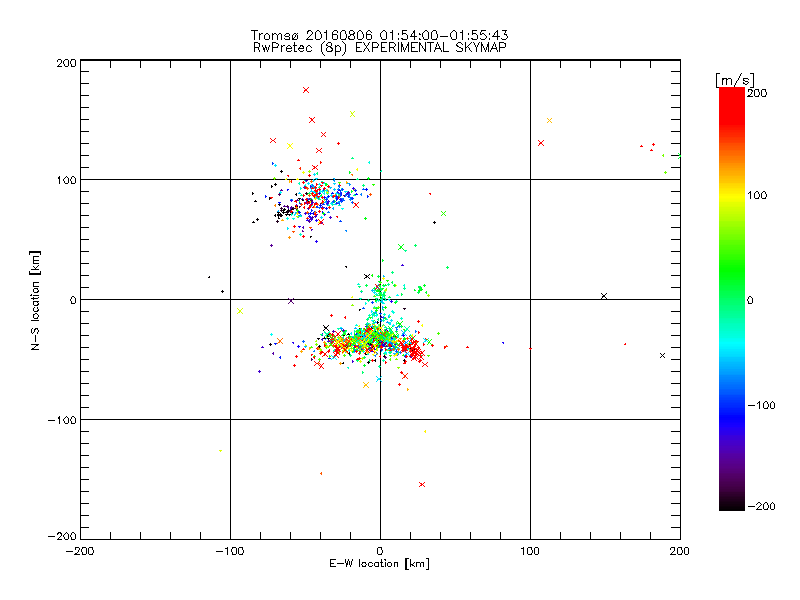
Task: Select the '100' tick on N-S axis
Action: coord(66,180)
